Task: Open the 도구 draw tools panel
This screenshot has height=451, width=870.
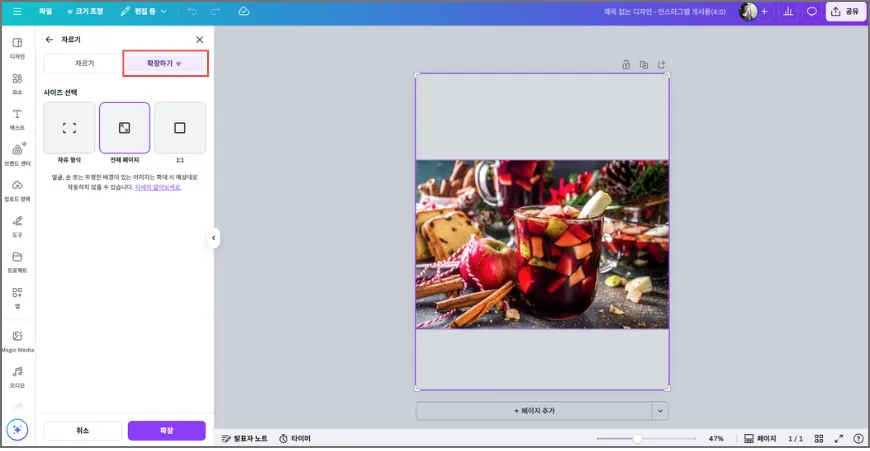Action: 17,226
